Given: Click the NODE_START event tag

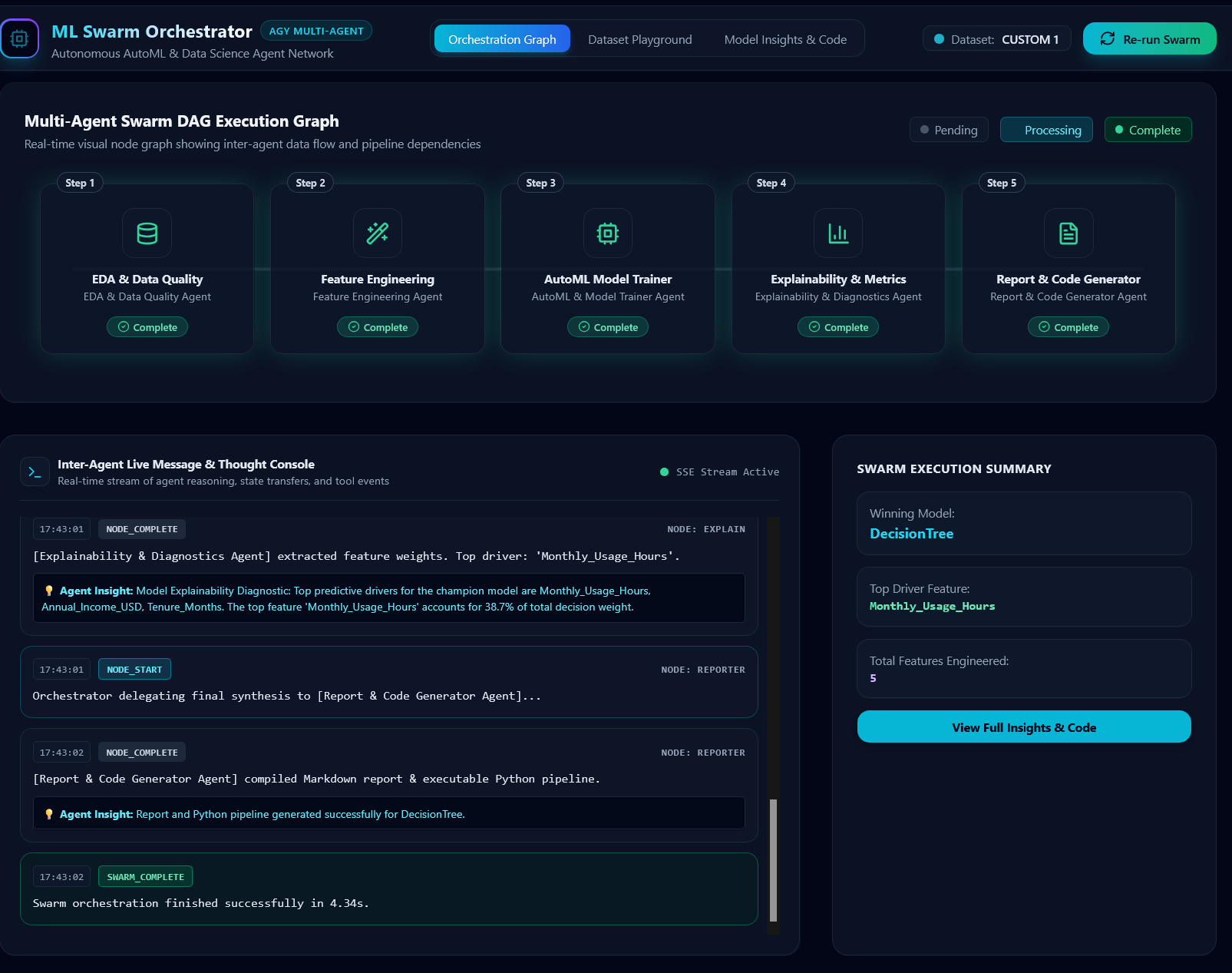Looking at the screenshot, I should coord(134,670).
